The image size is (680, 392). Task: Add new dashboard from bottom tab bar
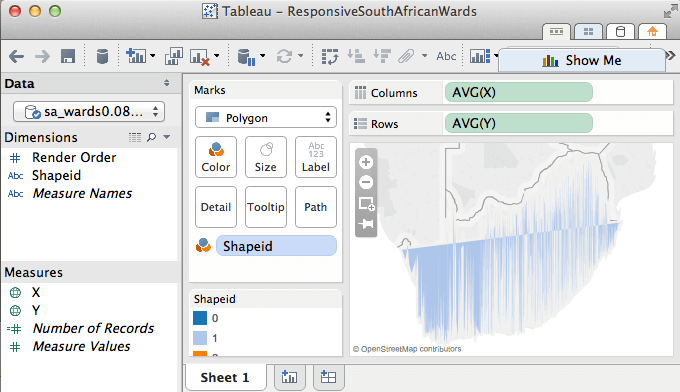pos(328,377)
